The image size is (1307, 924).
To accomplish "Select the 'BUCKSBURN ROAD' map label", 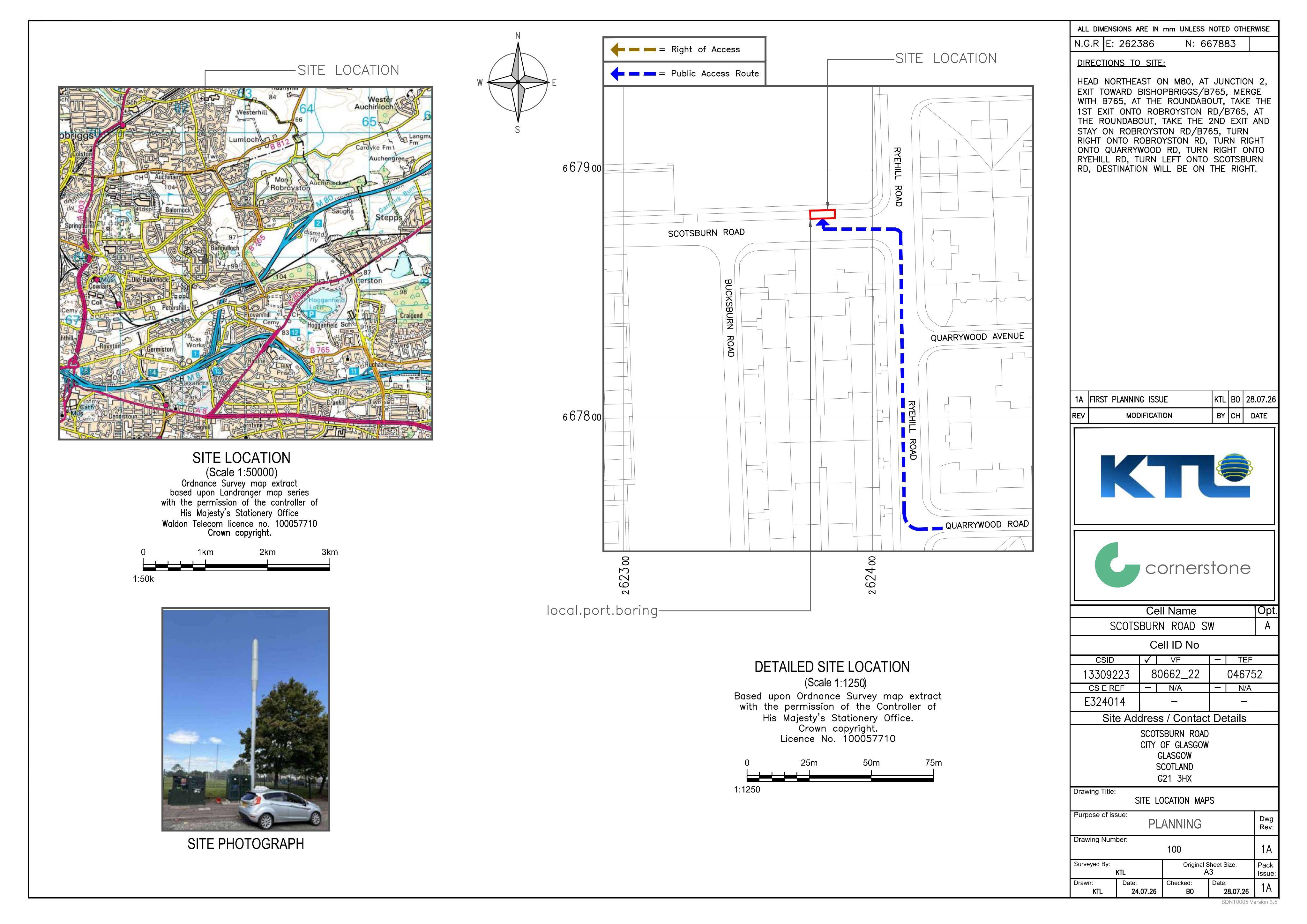I will (729, 317).
